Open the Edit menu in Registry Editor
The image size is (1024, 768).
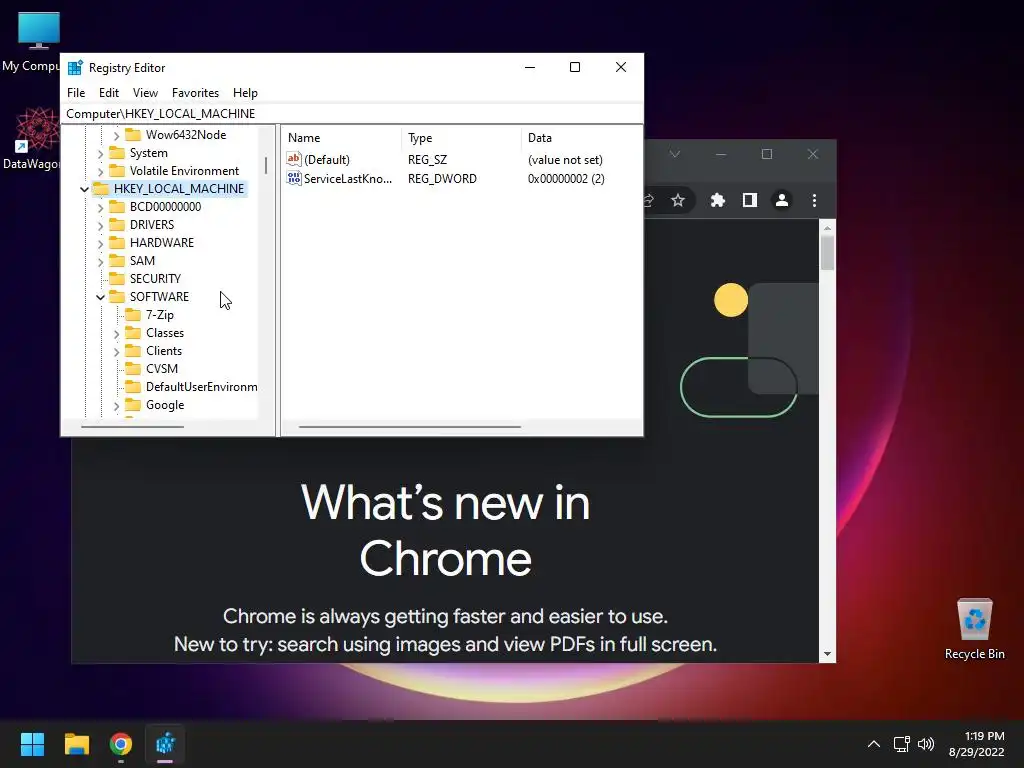point(108,93)
